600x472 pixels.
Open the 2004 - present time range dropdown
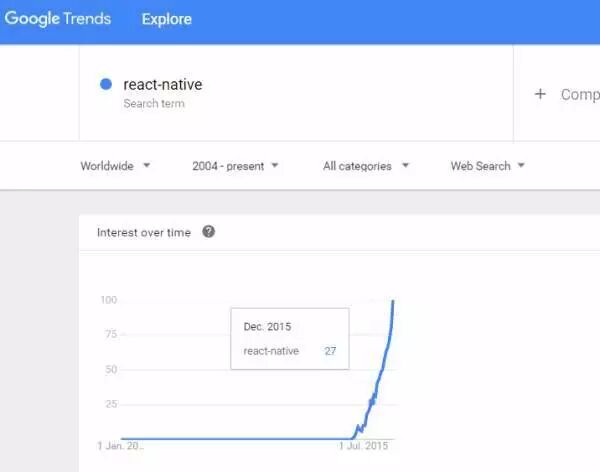235,166
